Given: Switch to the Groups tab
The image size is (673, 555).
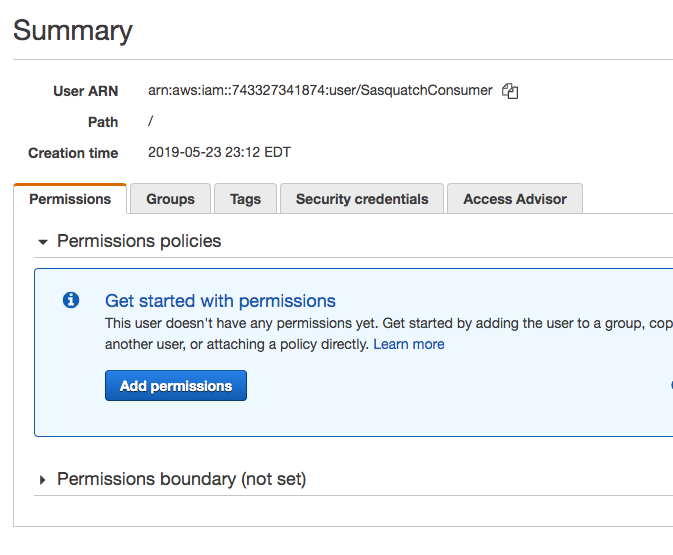Looking at the screenshot, I should (x=170, y=199).
